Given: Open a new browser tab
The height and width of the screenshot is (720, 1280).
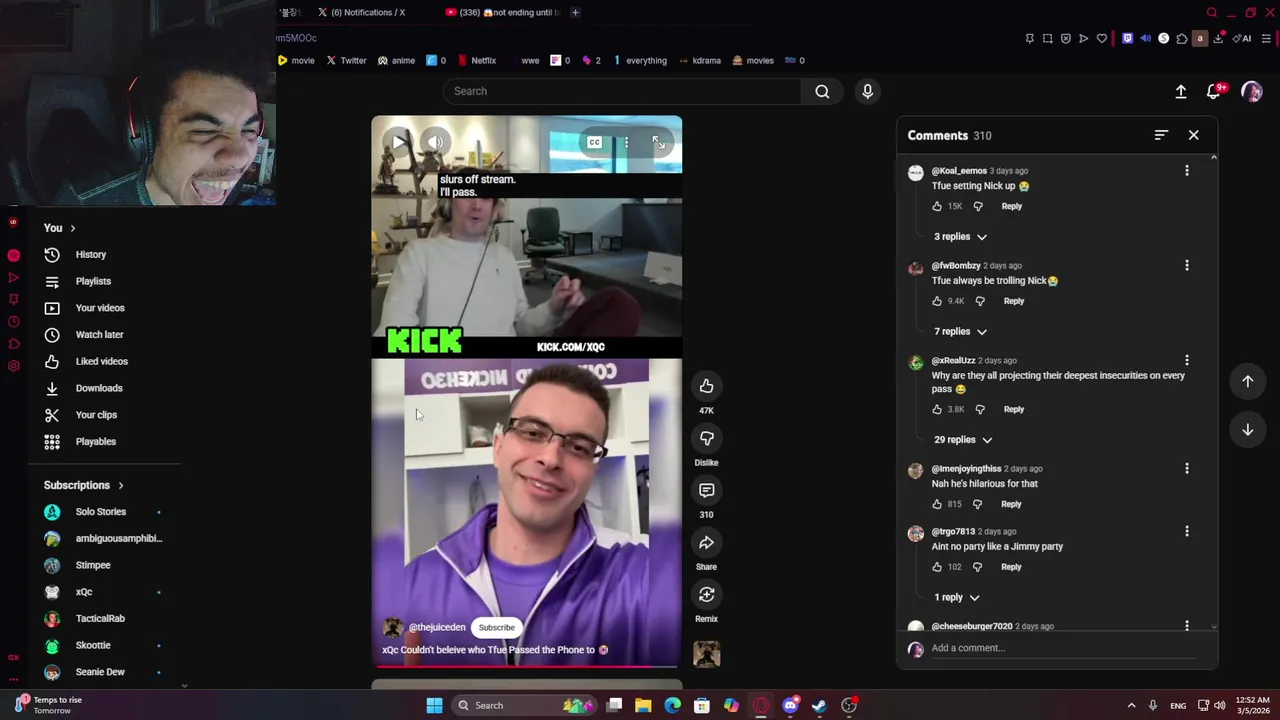Looking at the screenshot, I should tap(575, 12).
